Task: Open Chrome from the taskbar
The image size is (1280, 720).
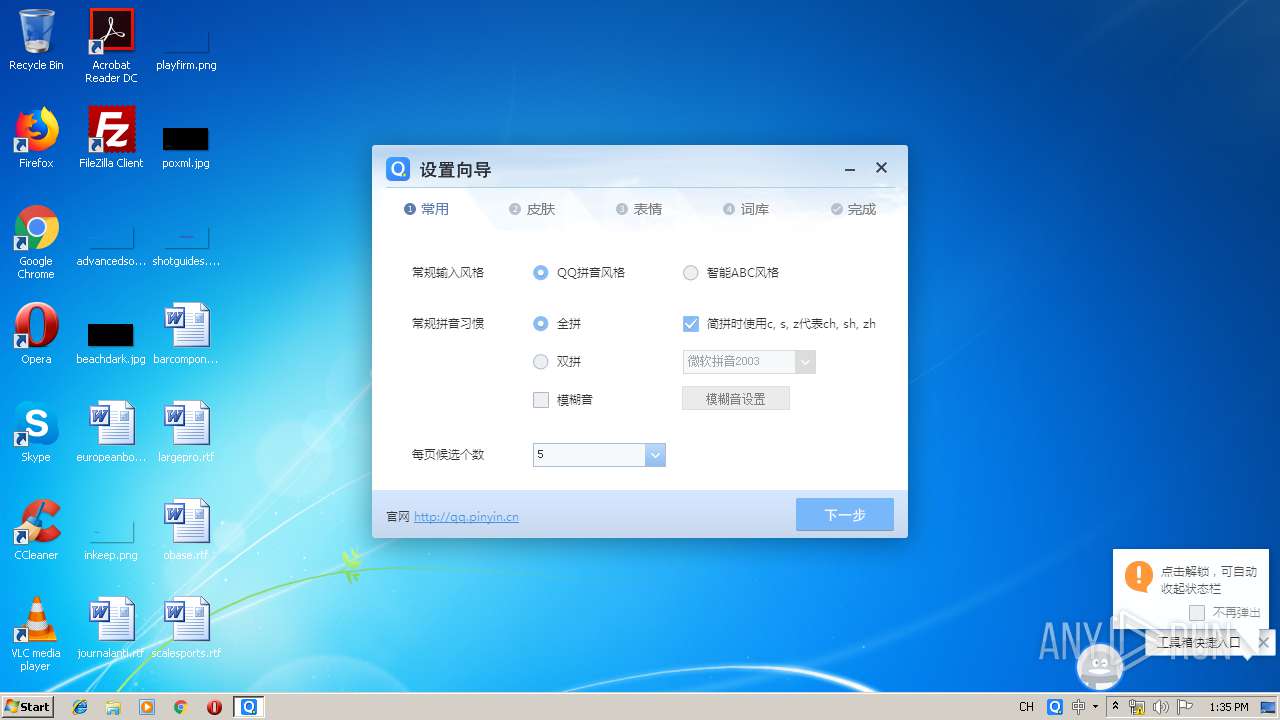Action: point(181,706)
